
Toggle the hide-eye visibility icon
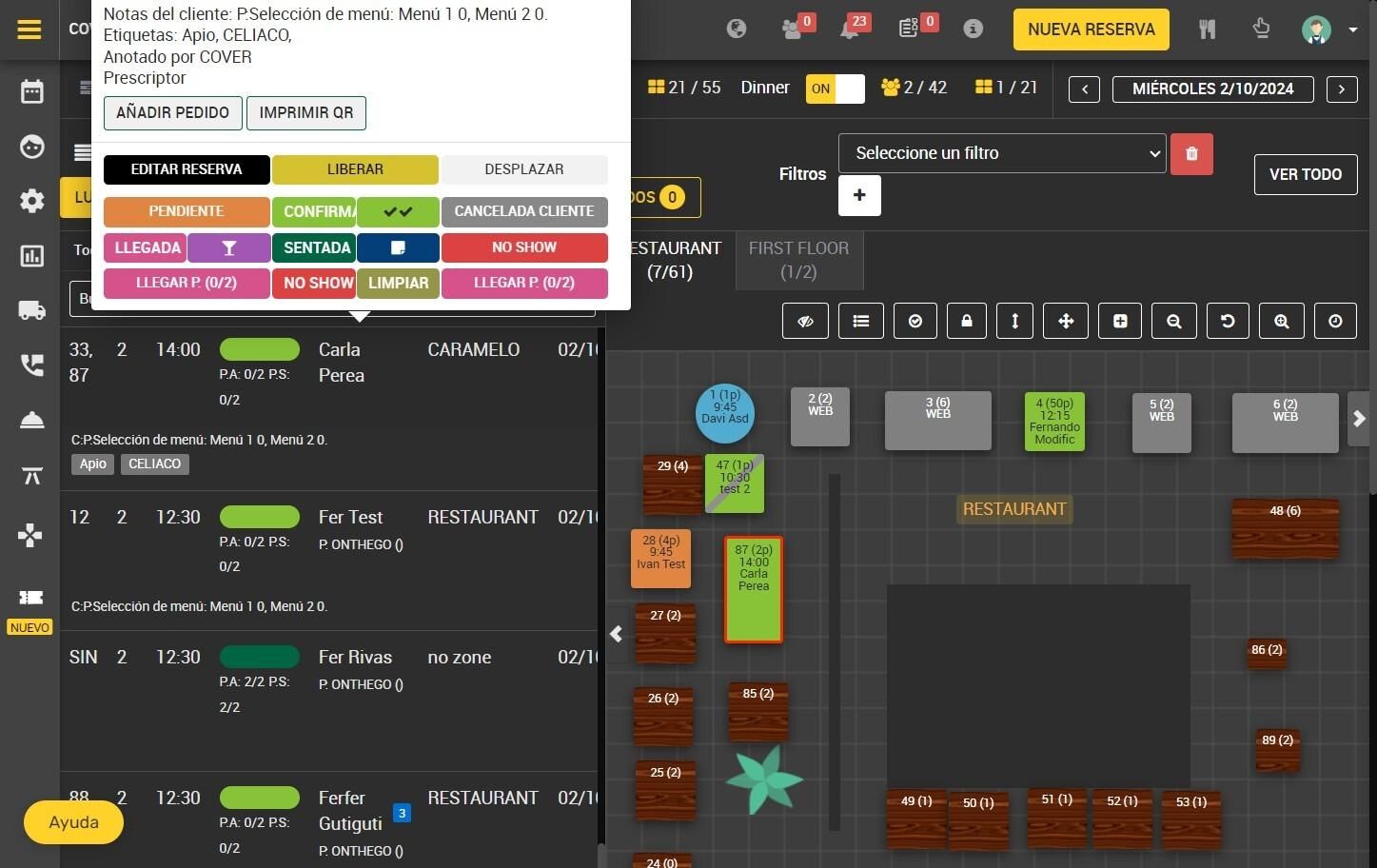(x=805, y=322)
